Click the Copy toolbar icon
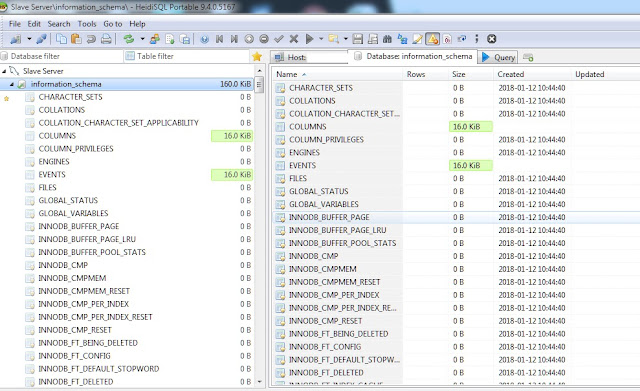Image resolution: width=640 pixels, height=391 pixels. tap(62, 39)
